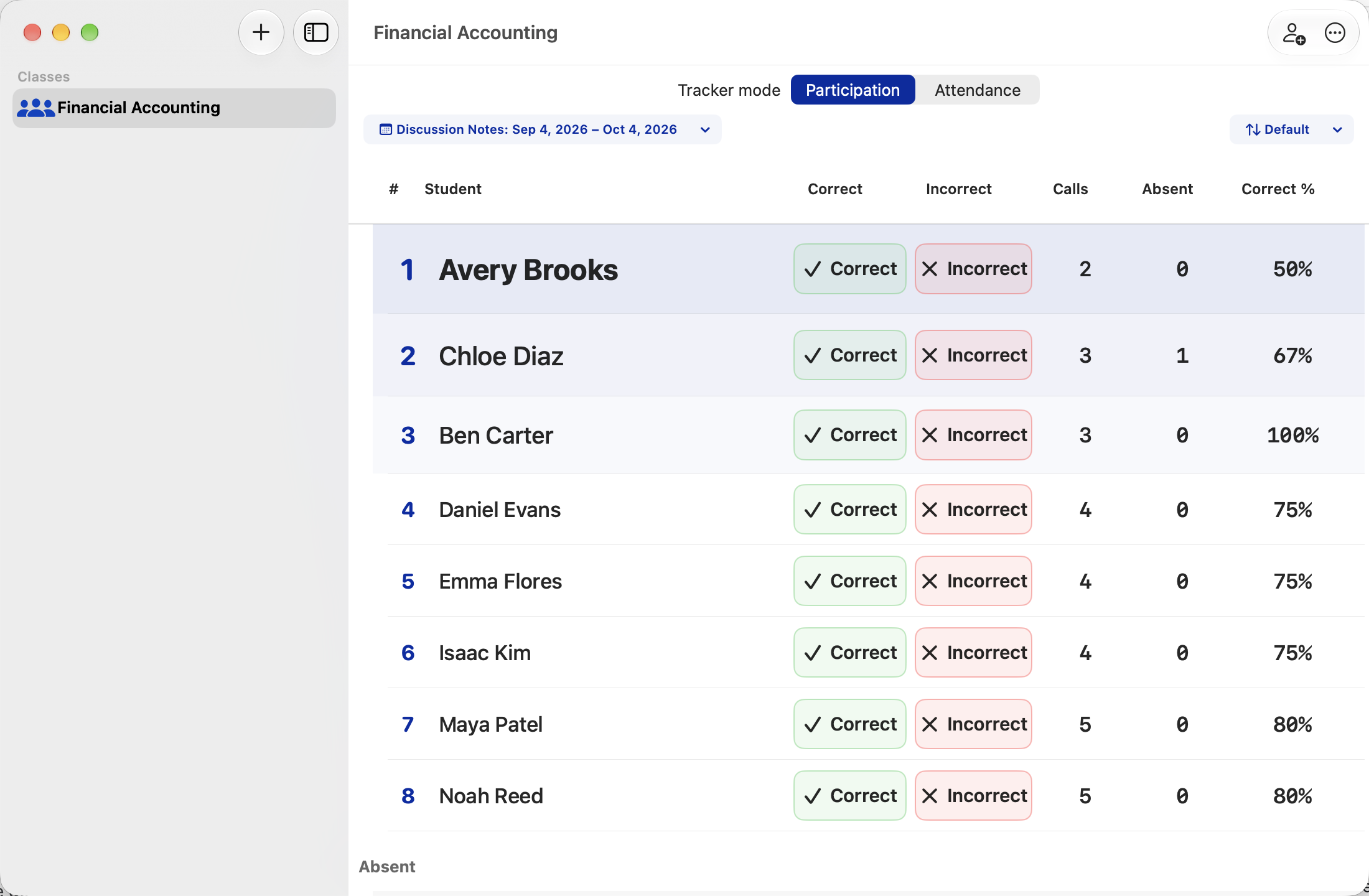The width and height of the screenshot is (1369, 896).
Task: Click the add student person icon
Action: (1294, 33)
